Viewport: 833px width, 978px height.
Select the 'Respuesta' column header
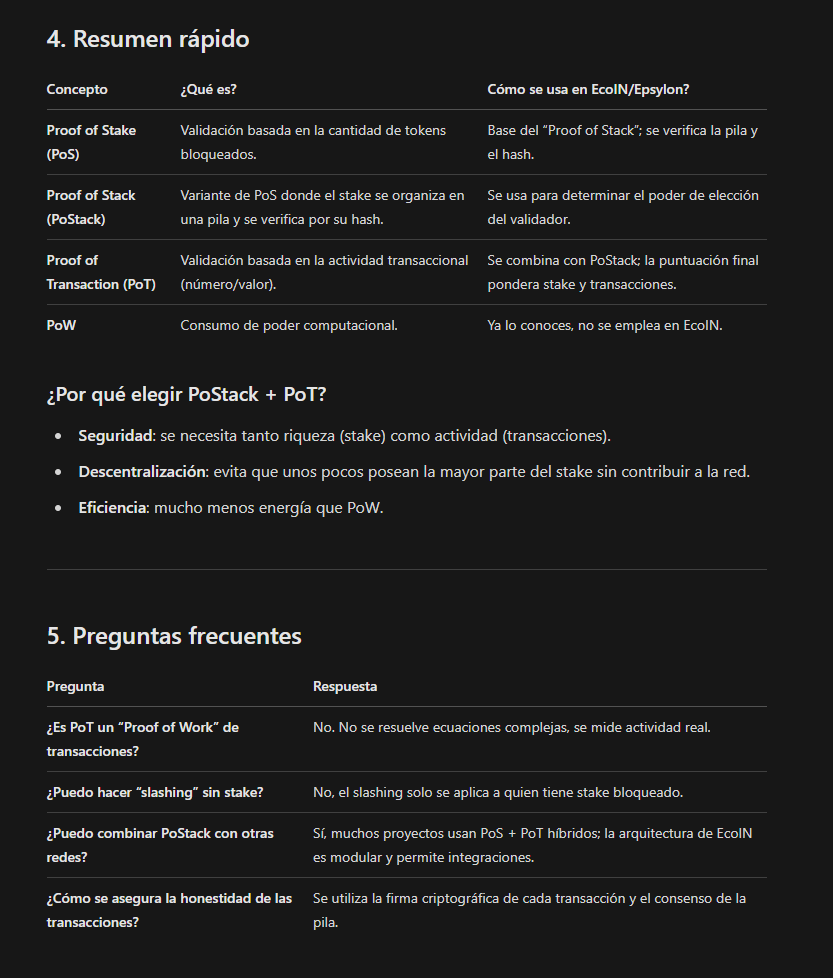(x=345, y=687)
